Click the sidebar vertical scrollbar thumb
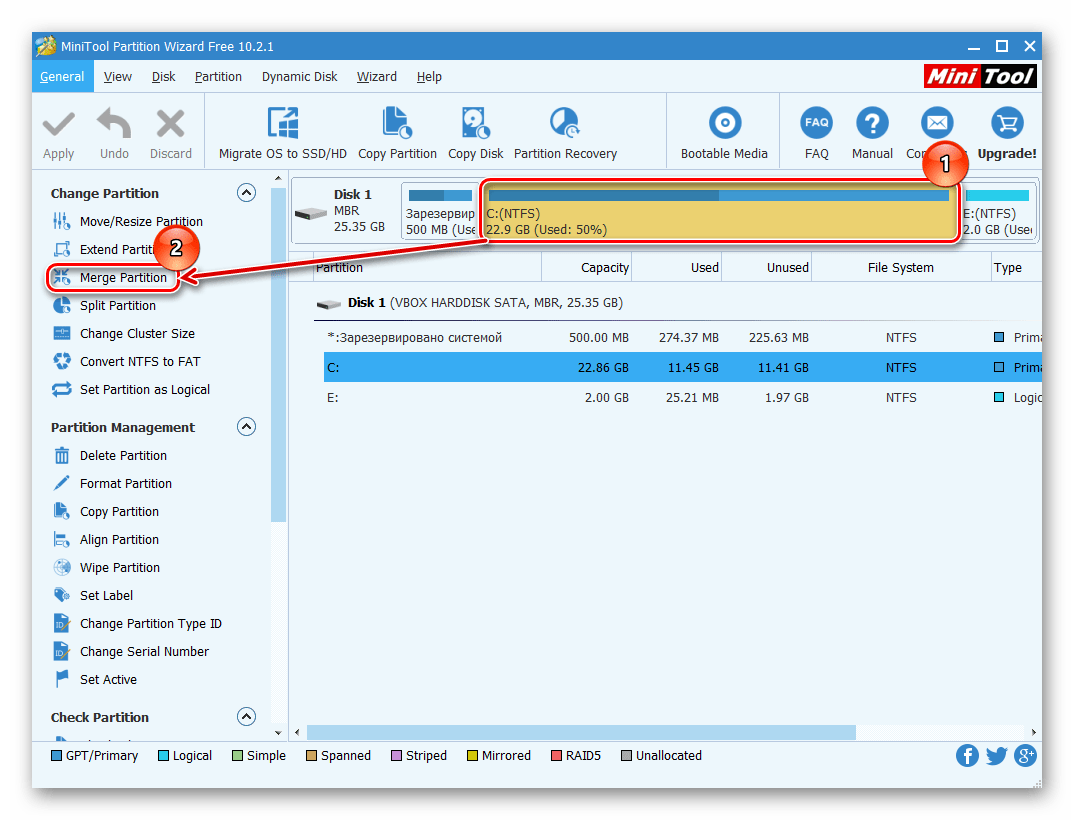 coord(278,355)
